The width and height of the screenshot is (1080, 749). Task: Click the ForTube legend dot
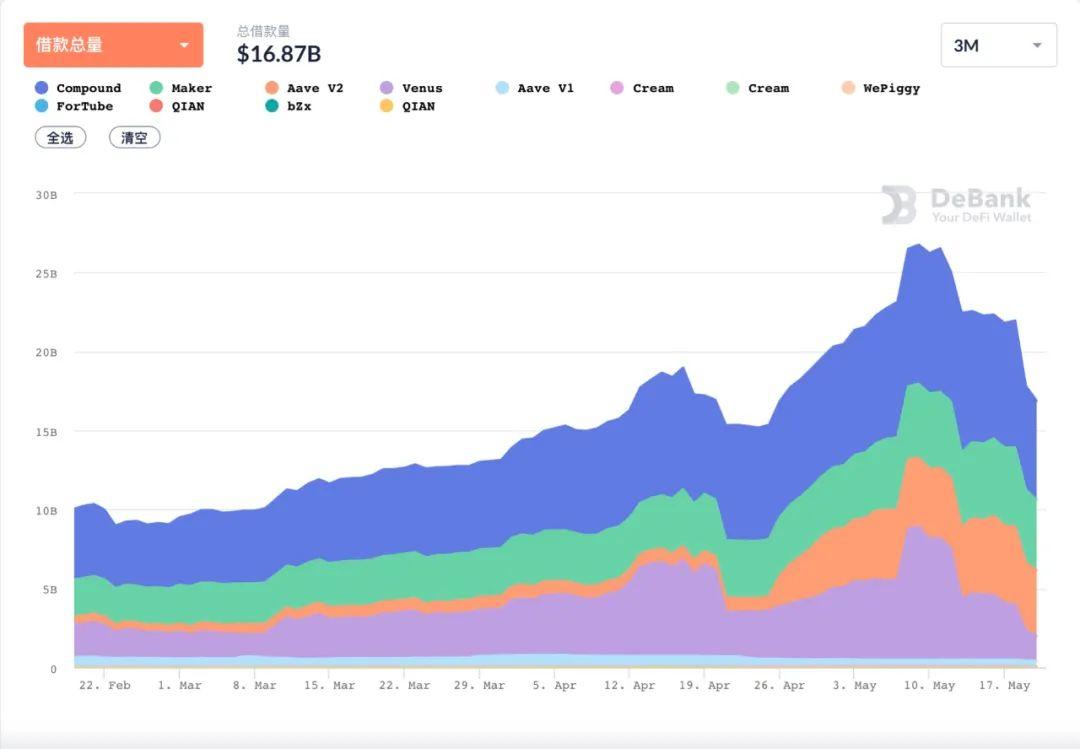coord(42,106)
